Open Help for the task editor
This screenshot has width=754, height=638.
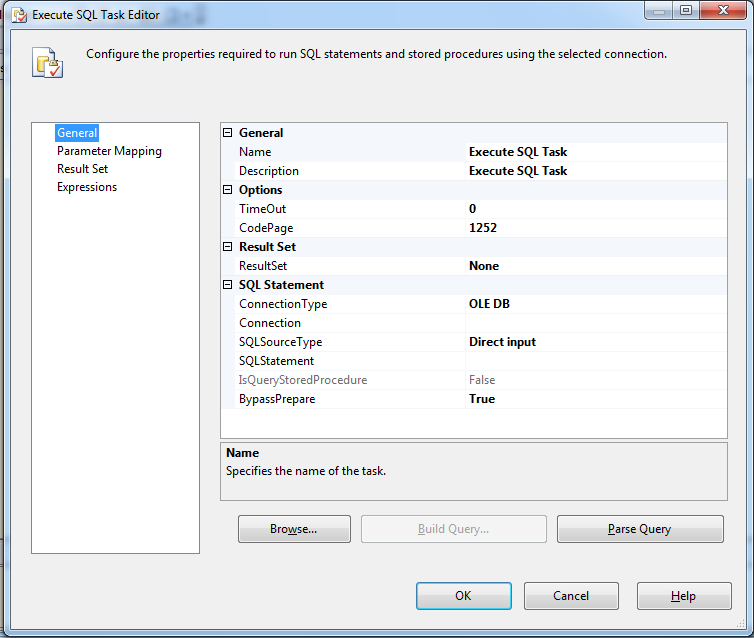pyautogui.click(x=684, y=596)
